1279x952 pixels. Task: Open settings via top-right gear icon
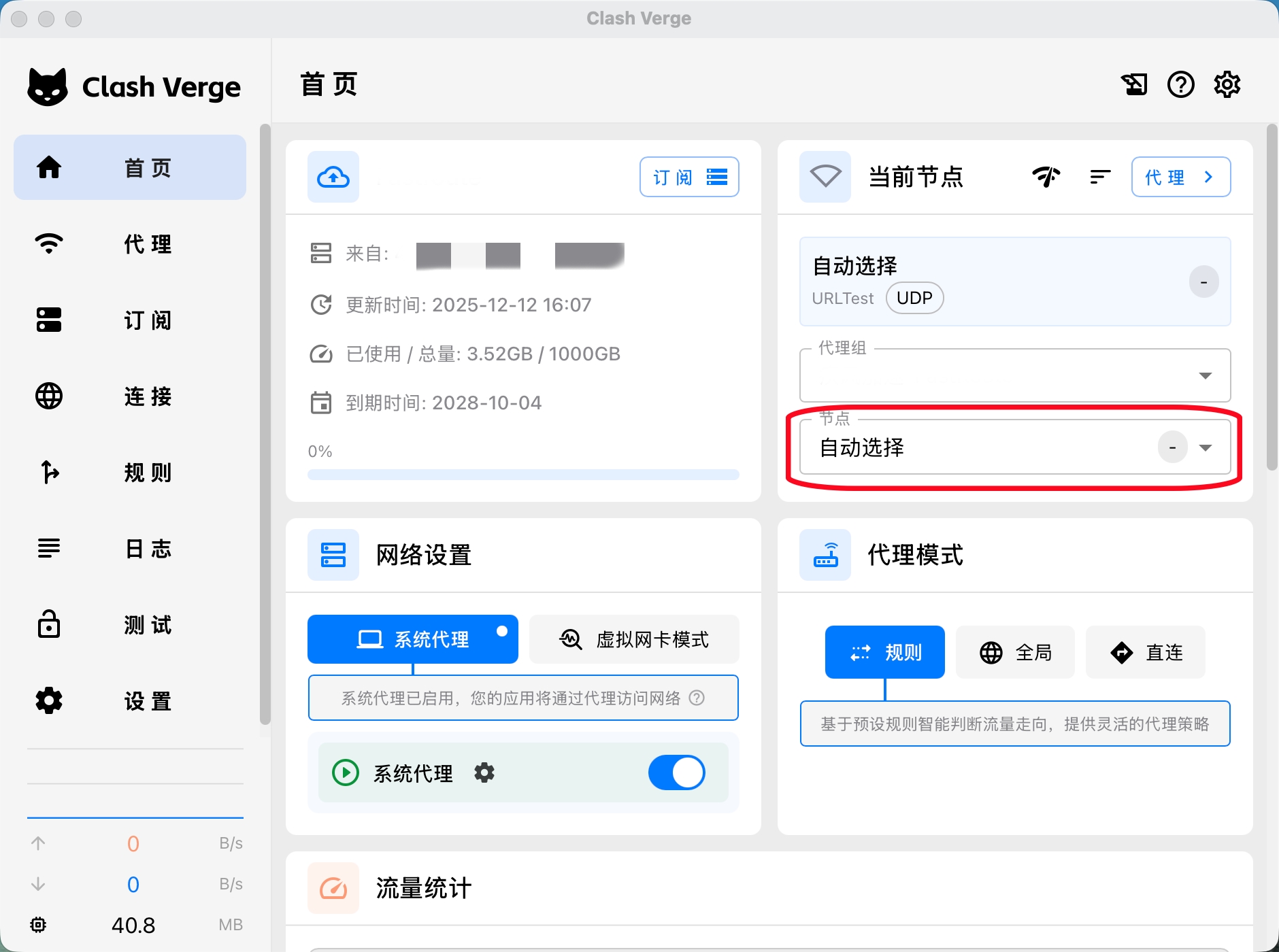pyautogui.click(x=1227, y=85)
